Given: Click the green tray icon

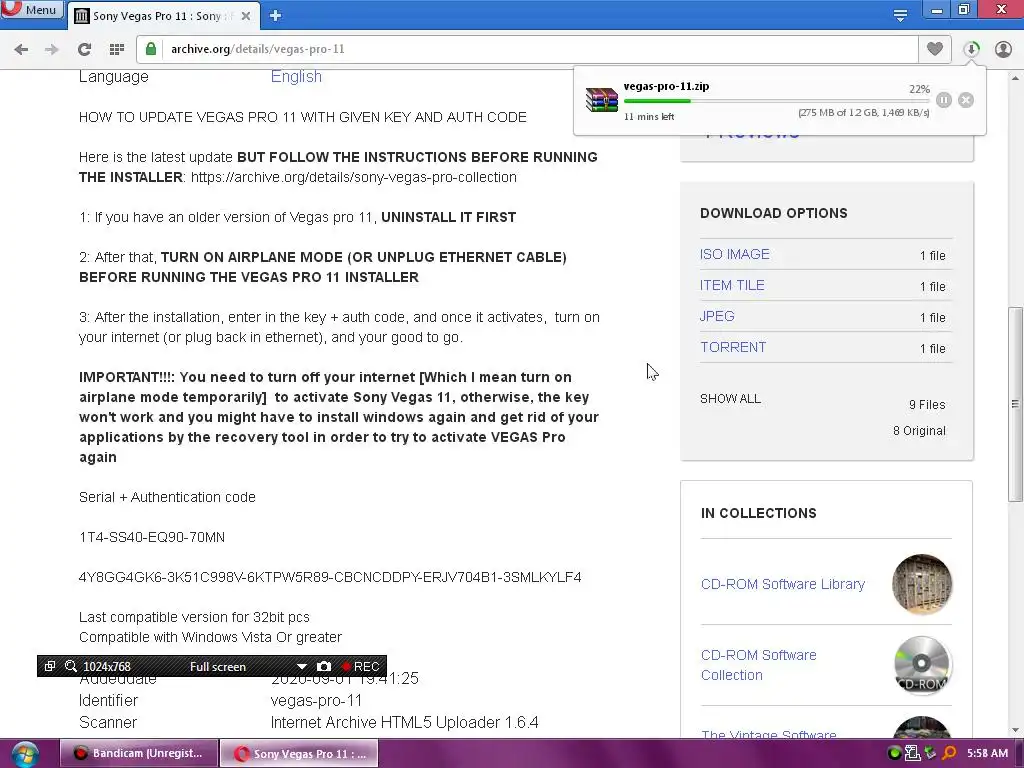Looking at the screenshot, I should 895,753.
